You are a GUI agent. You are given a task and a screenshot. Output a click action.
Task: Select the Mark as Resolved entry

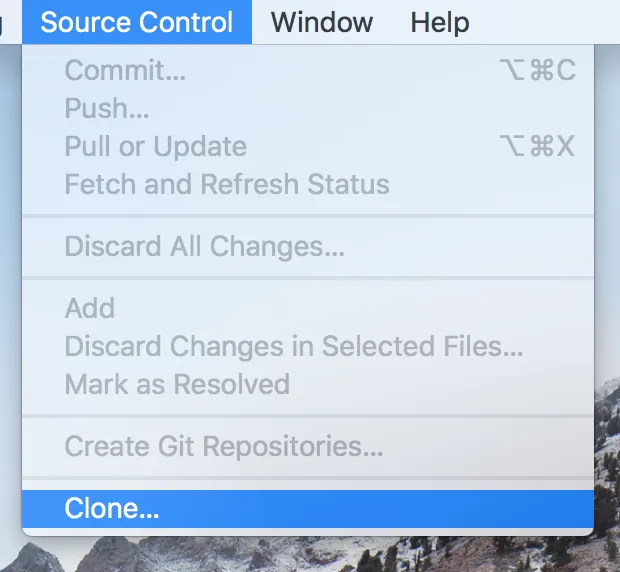click(x=177, y=384)
